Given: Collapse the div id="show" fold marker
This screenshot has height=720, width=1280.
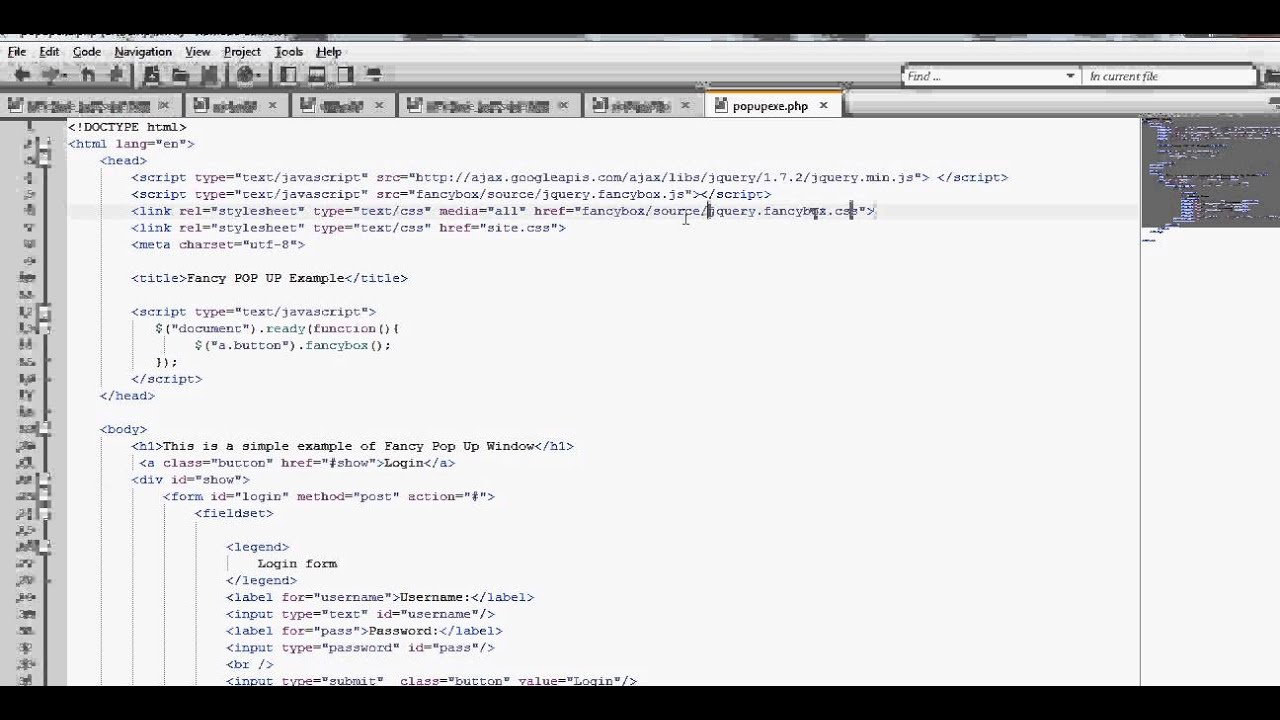Looking at the screenshot, I should point(44,480).
